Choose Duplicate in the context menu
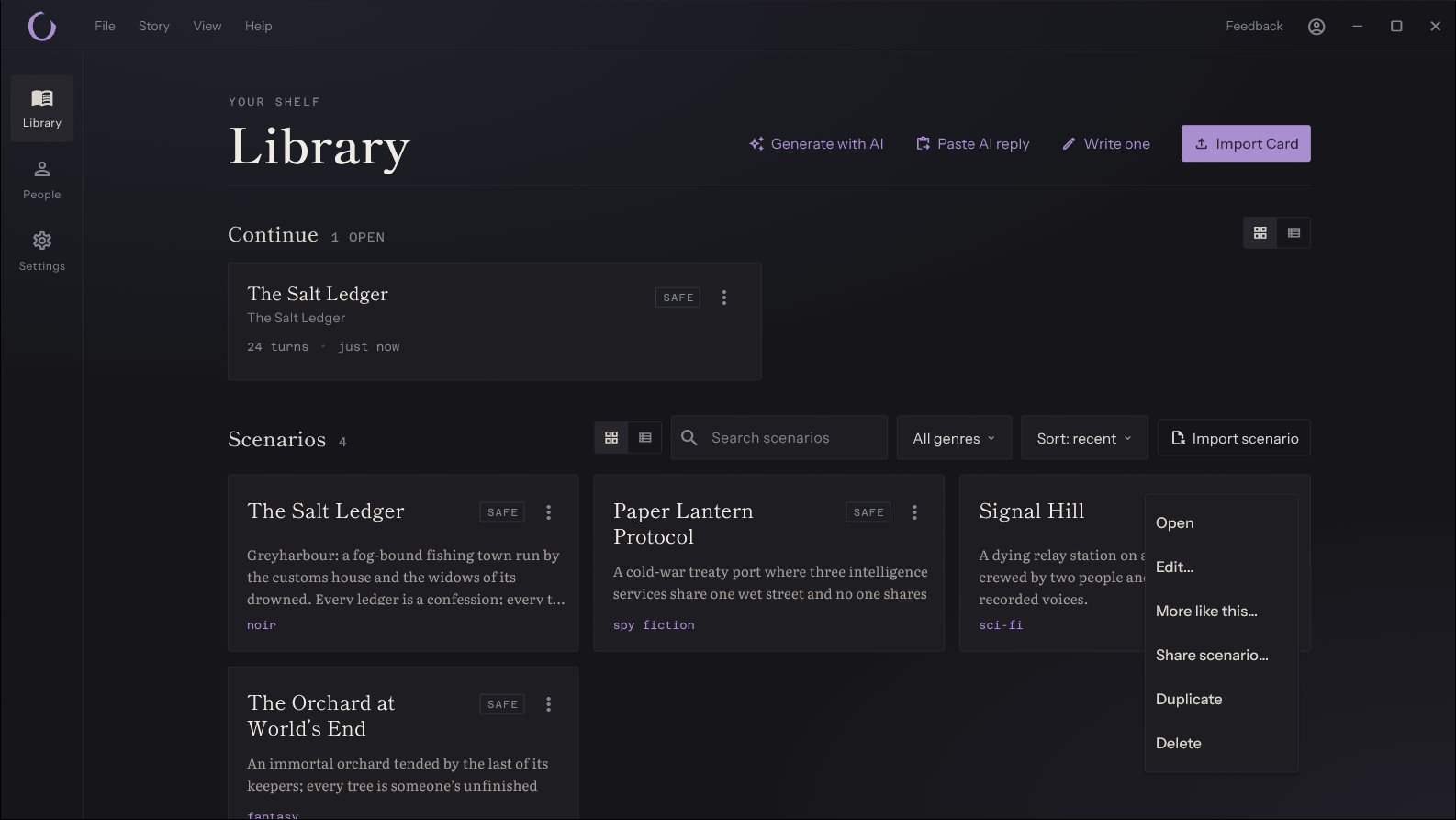The image size is (1456, 820). click(x=1222, y=700)
